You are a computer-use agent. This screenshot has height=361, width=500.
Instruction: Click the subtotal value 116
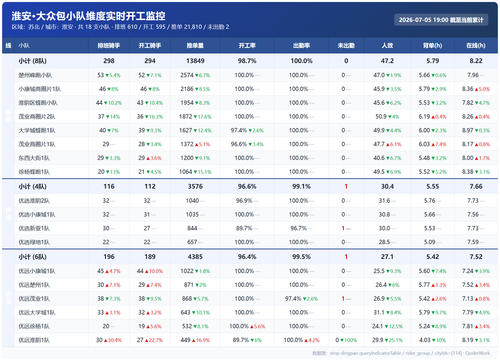click(109, 187)
